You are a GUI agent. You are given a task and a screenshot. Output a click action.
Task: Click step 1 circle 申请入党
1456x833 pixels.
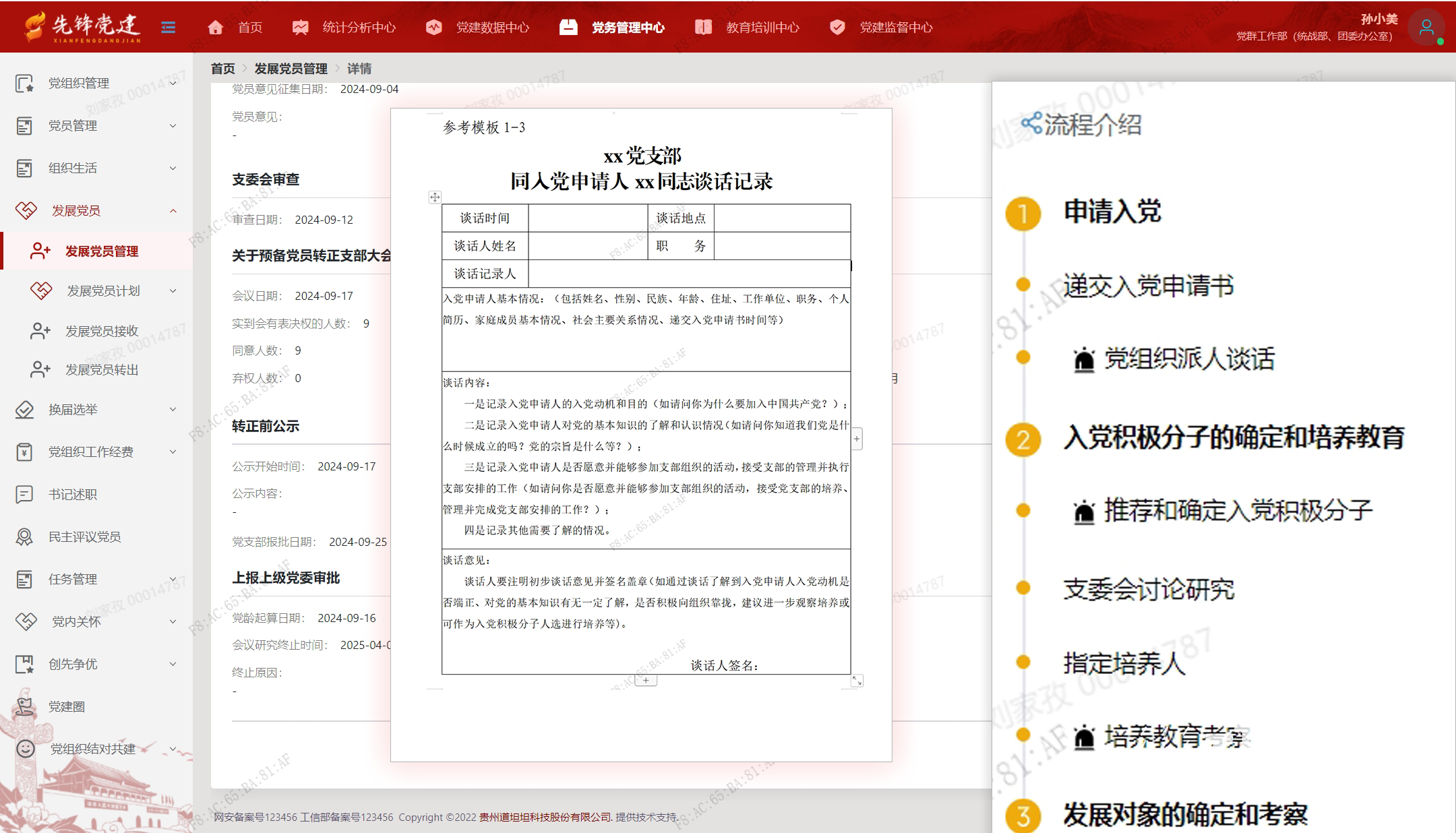click(x=1023, y=214)
